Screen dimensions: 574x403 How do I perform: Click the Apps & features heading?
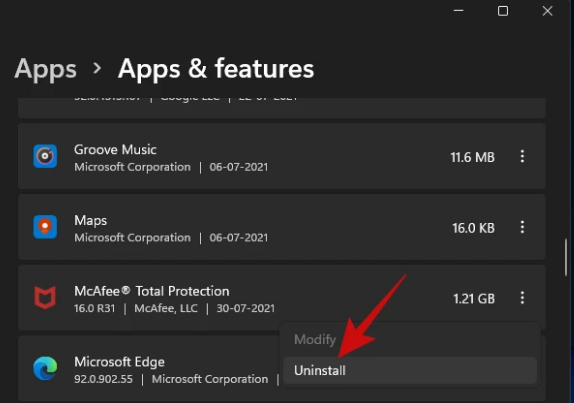[x=216, y=68]
